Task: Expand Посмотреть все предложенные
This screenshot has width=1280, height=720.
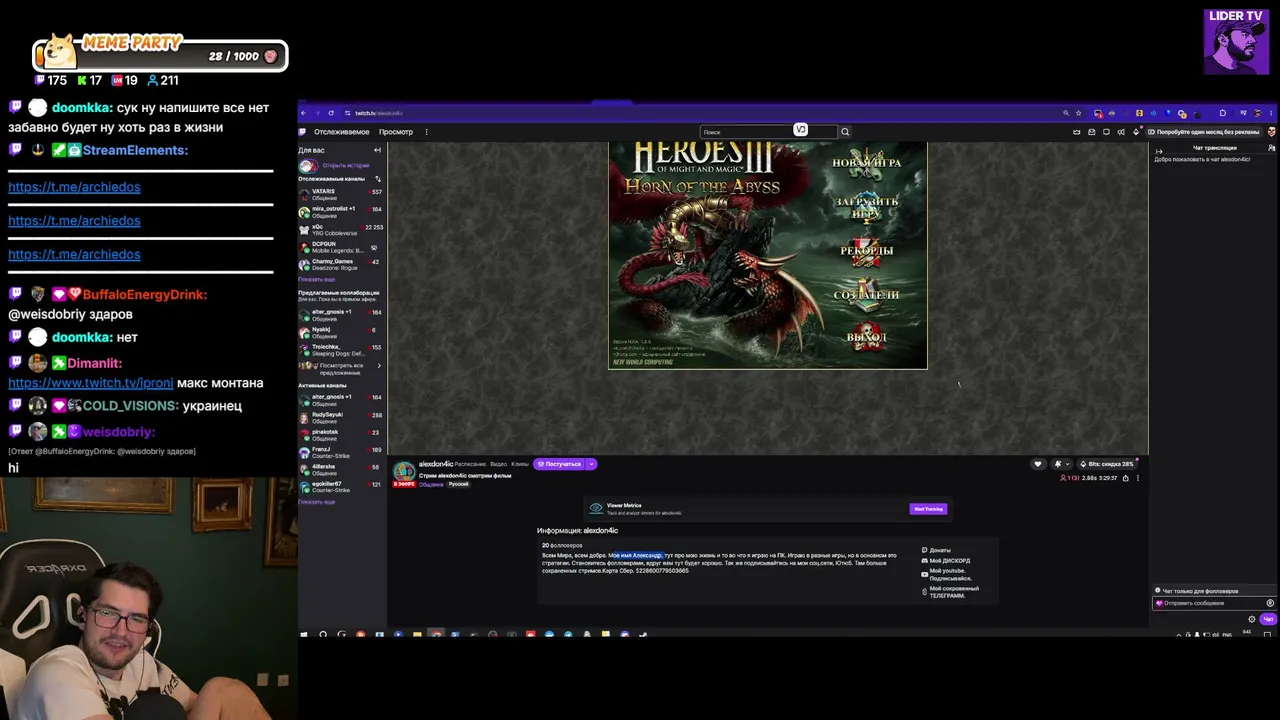Action: [340, 368]
